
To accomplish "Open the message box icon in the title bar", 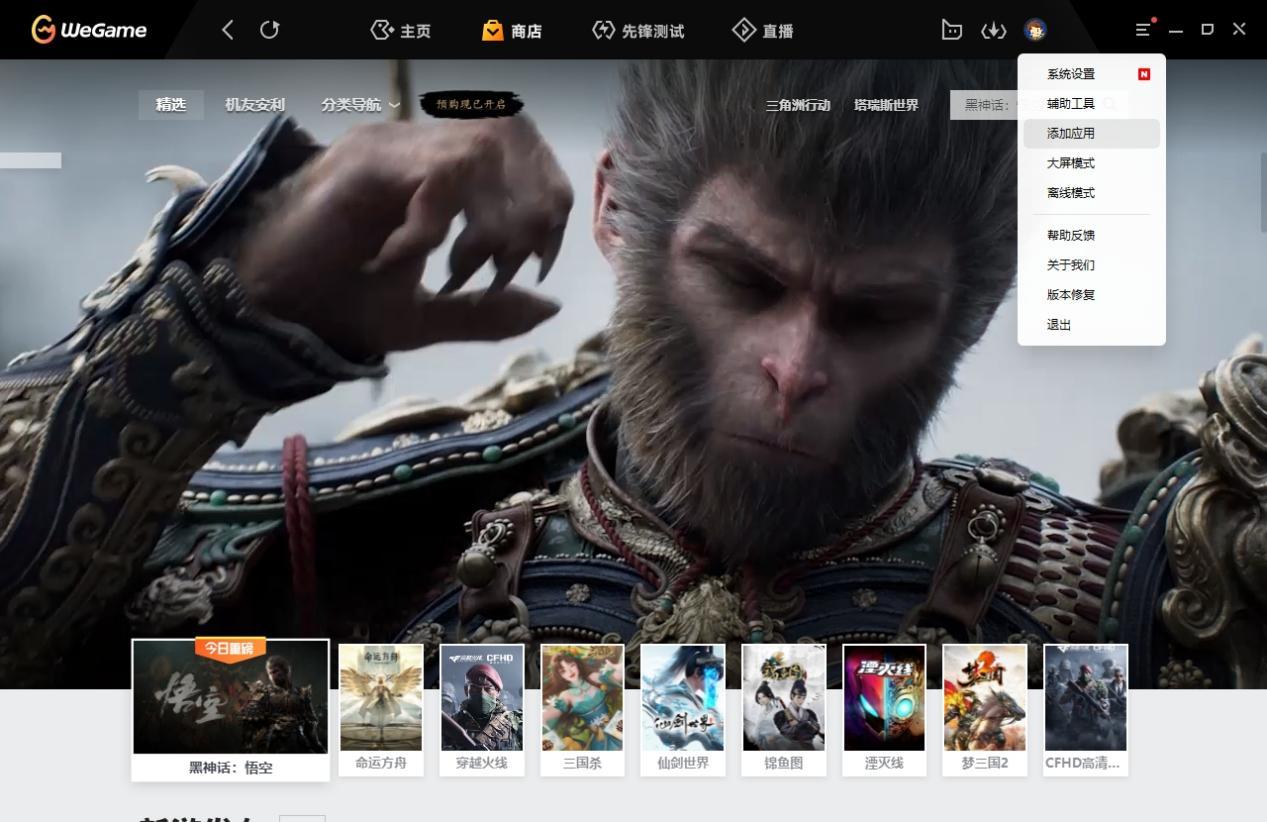I will point(952,30).
